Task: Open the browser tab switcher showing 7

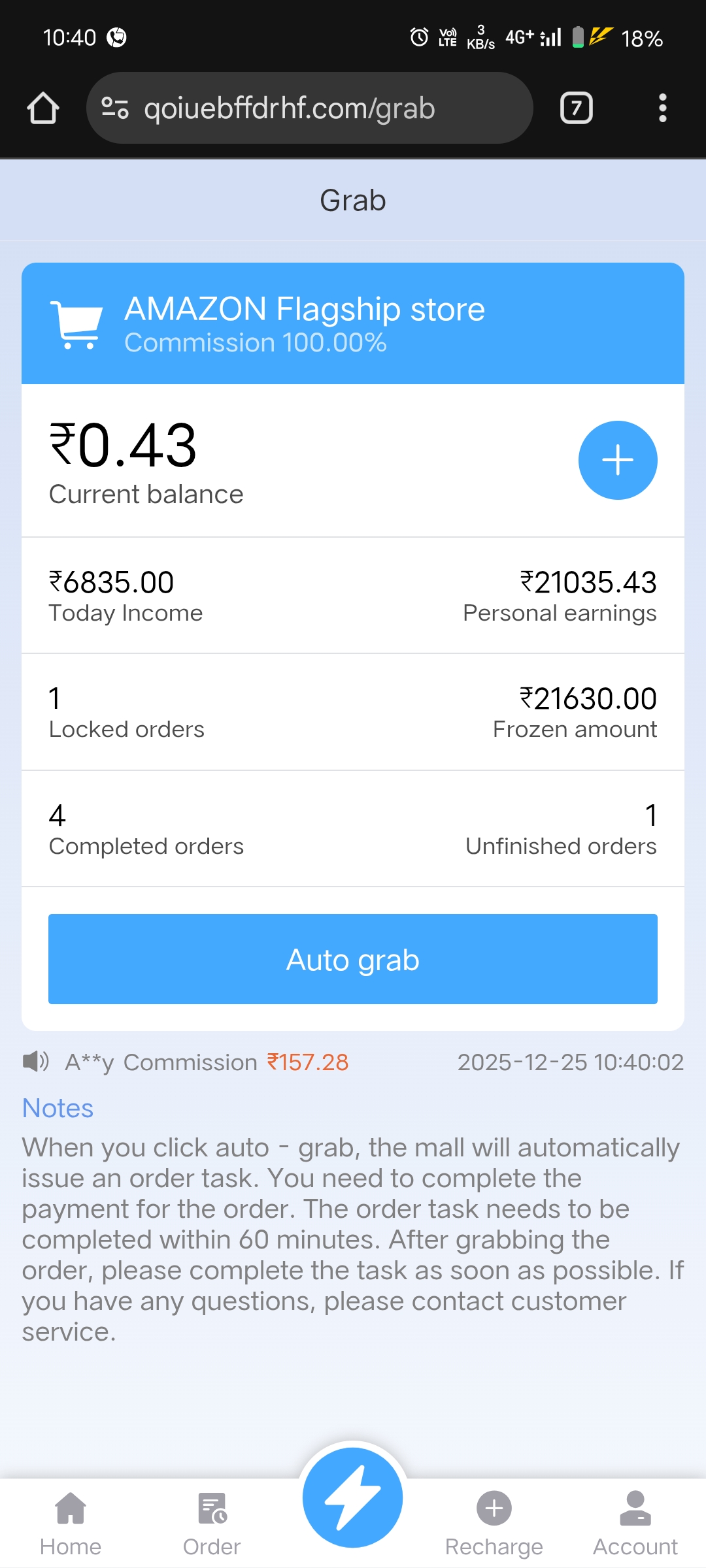Action: click(x=576, y=108)
